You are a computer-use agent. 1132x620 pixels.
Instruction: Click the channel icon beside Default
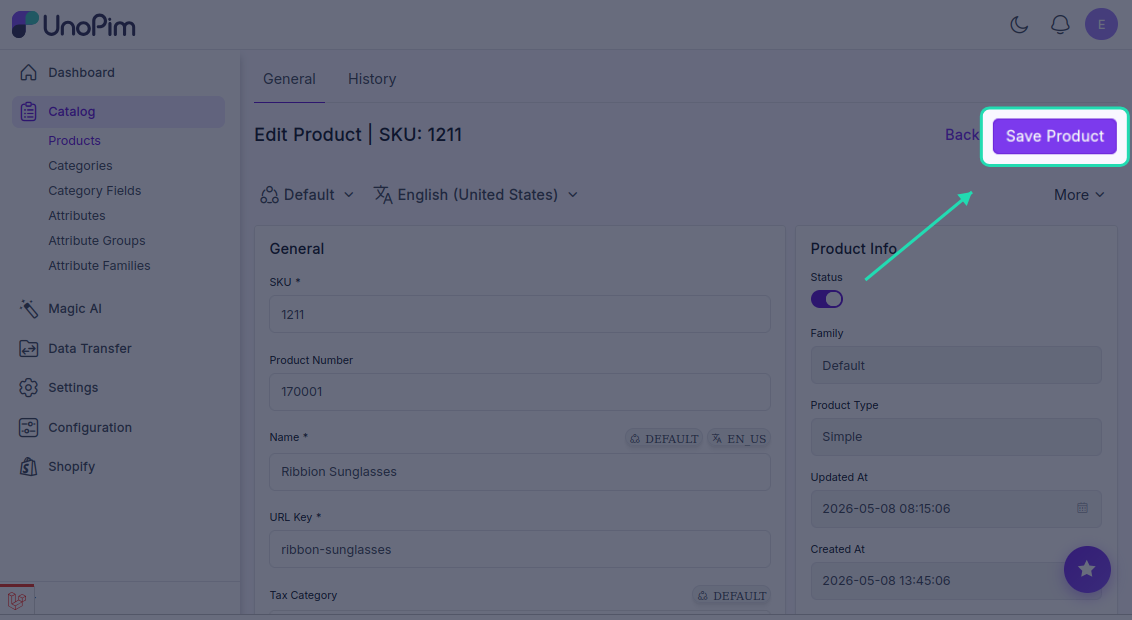pyautogui.click(x=269, y=195)
